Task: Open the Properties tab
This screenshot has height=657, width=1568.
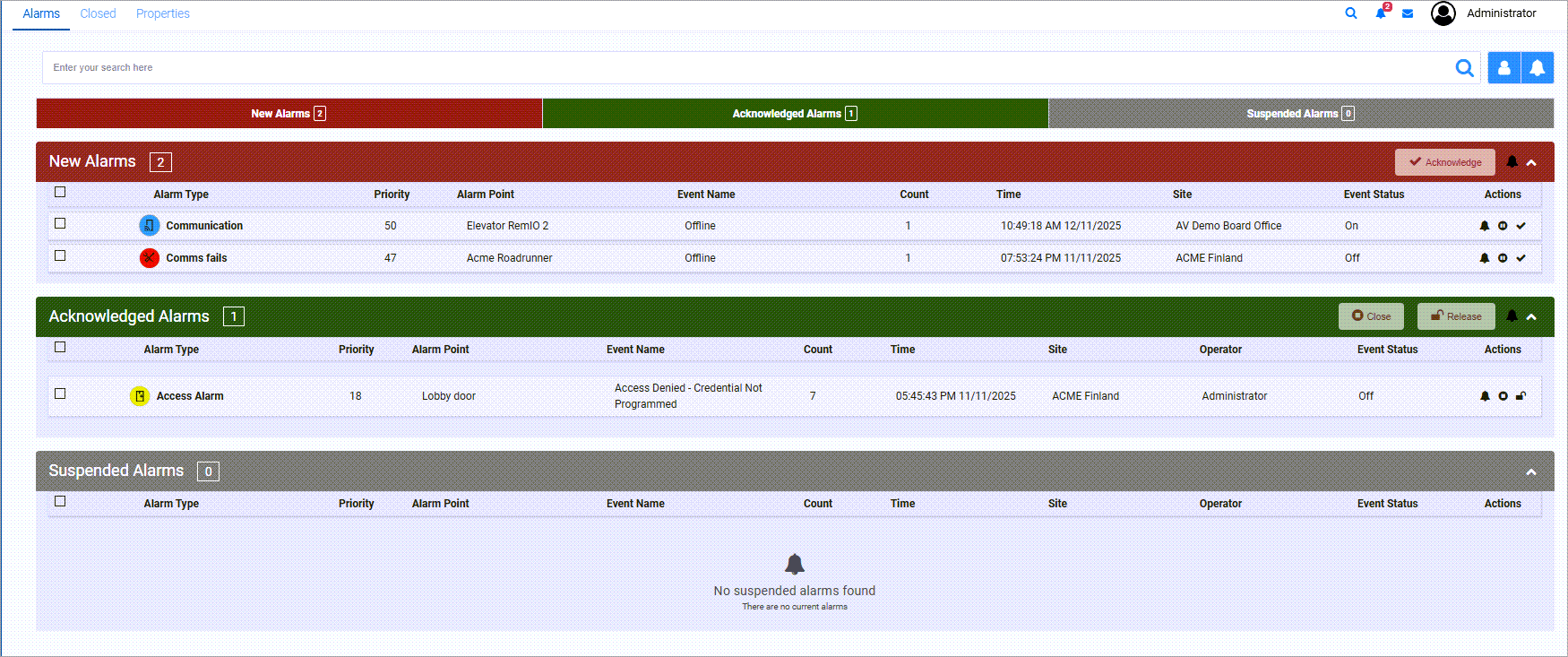Action: pyautogui.click(x=162, y=13)
